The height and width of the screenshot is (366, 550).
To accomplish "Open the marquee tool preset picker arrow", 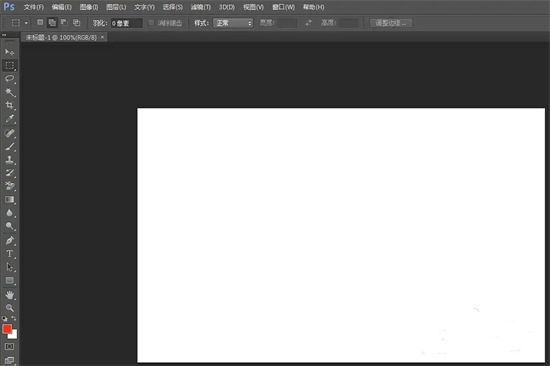I will tap(26, 23).
